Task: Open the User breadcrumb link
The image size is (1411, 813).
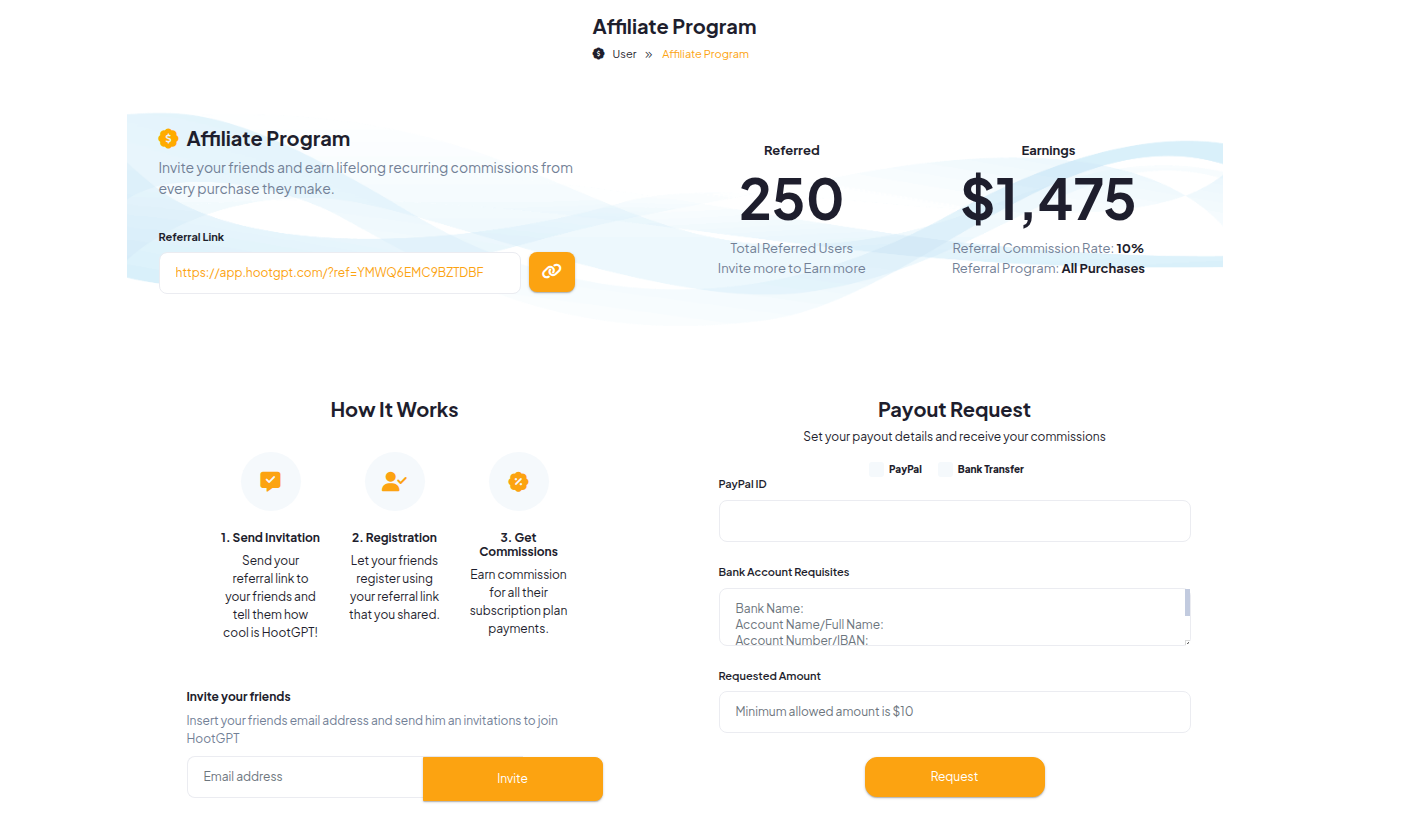Action: 623,53
